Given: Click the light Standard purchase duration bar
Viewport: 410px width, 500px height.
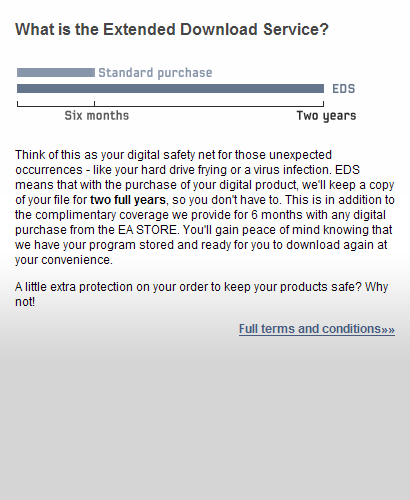Looking at the screenshot, I should [56, 73].
